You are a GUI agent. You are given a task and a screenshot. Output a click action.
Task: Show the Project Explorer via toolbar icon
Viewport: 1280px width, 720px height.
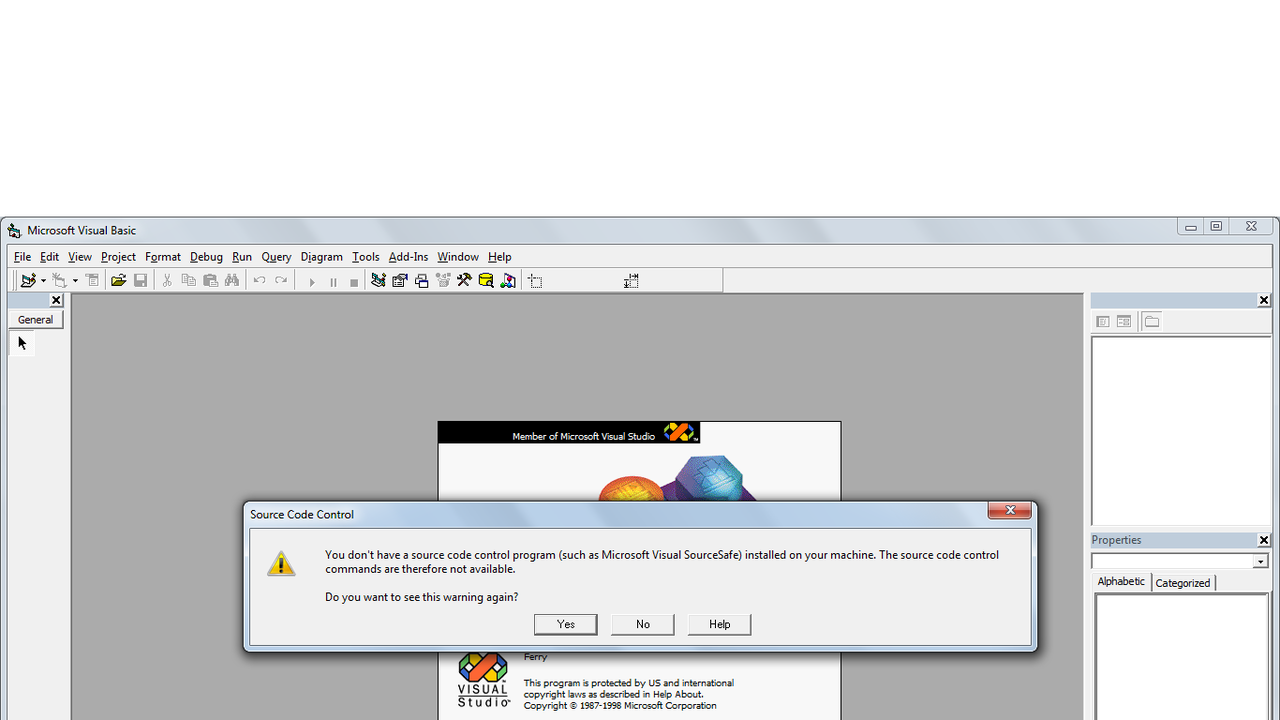coord(378,281)
